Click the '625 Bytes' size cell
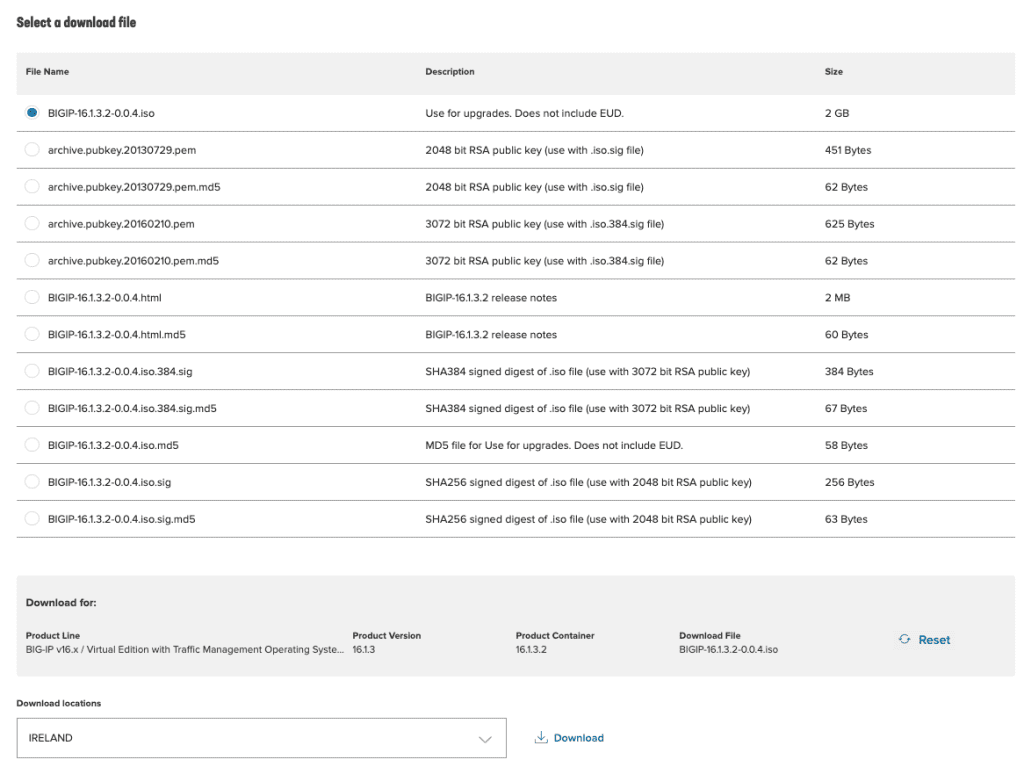Screen dimensions: 1024x767 point(849,224)
